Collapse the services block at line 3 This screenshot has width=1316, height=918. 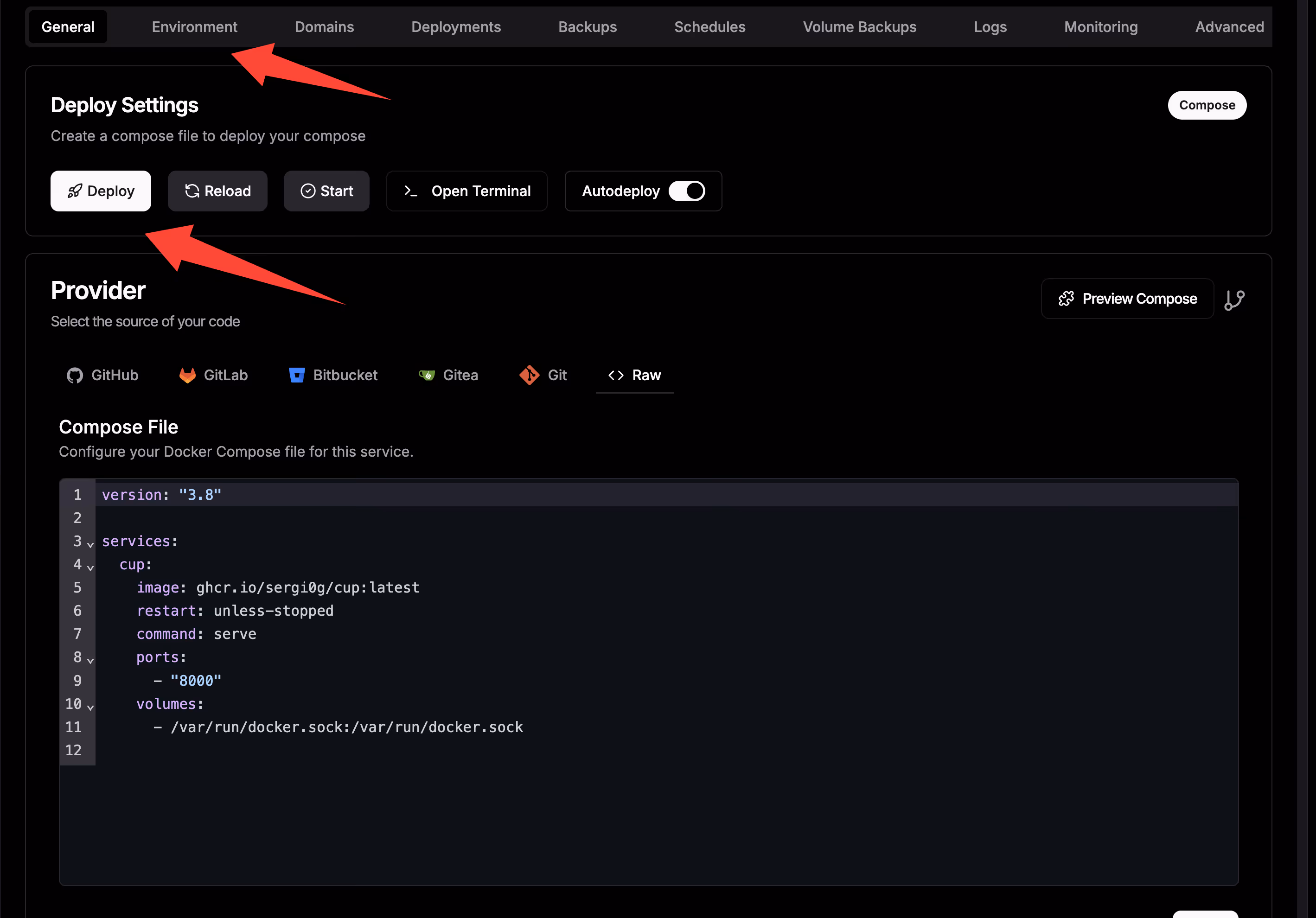coord(90,544)
